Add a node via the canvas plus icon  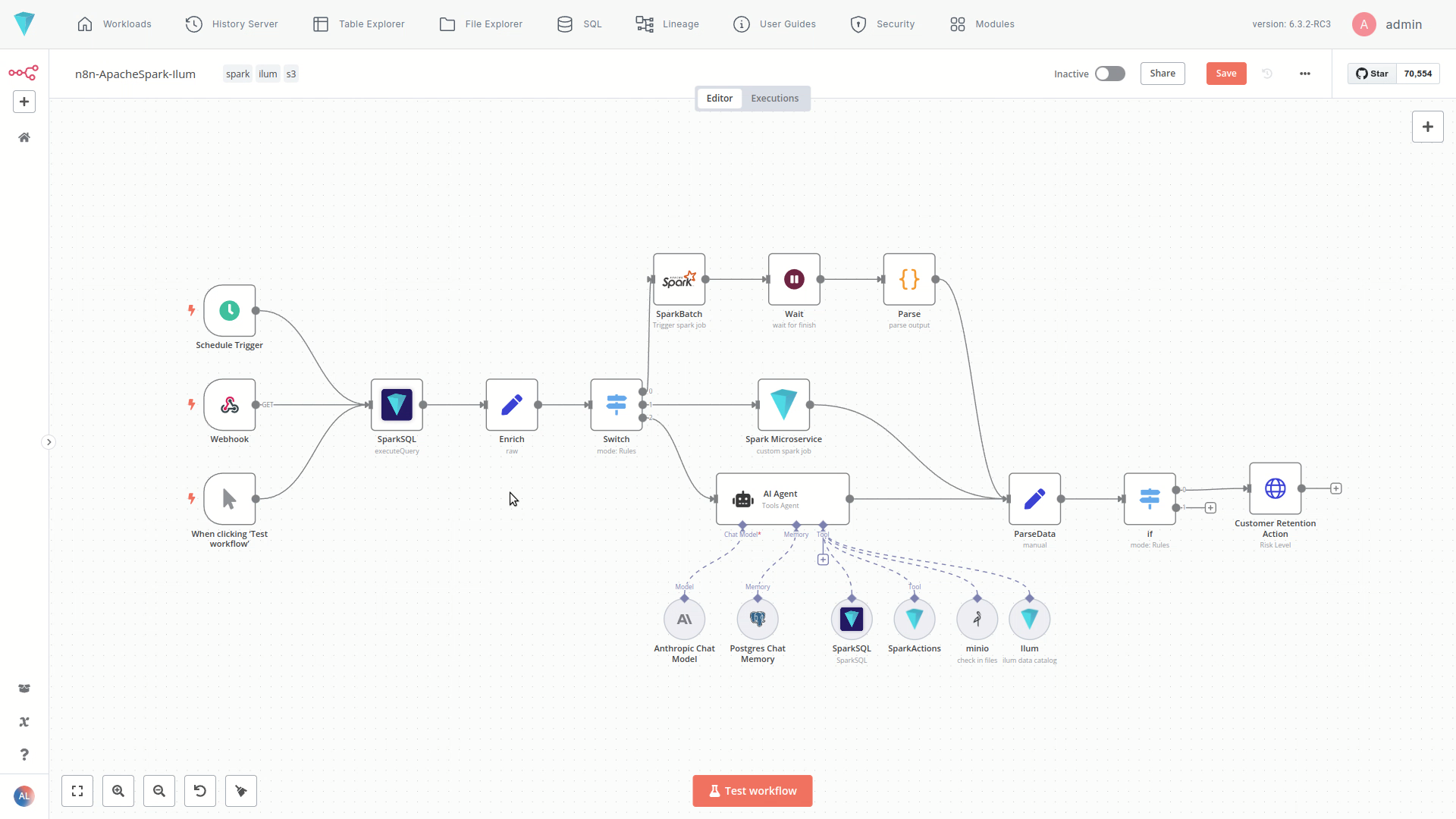1428,126
